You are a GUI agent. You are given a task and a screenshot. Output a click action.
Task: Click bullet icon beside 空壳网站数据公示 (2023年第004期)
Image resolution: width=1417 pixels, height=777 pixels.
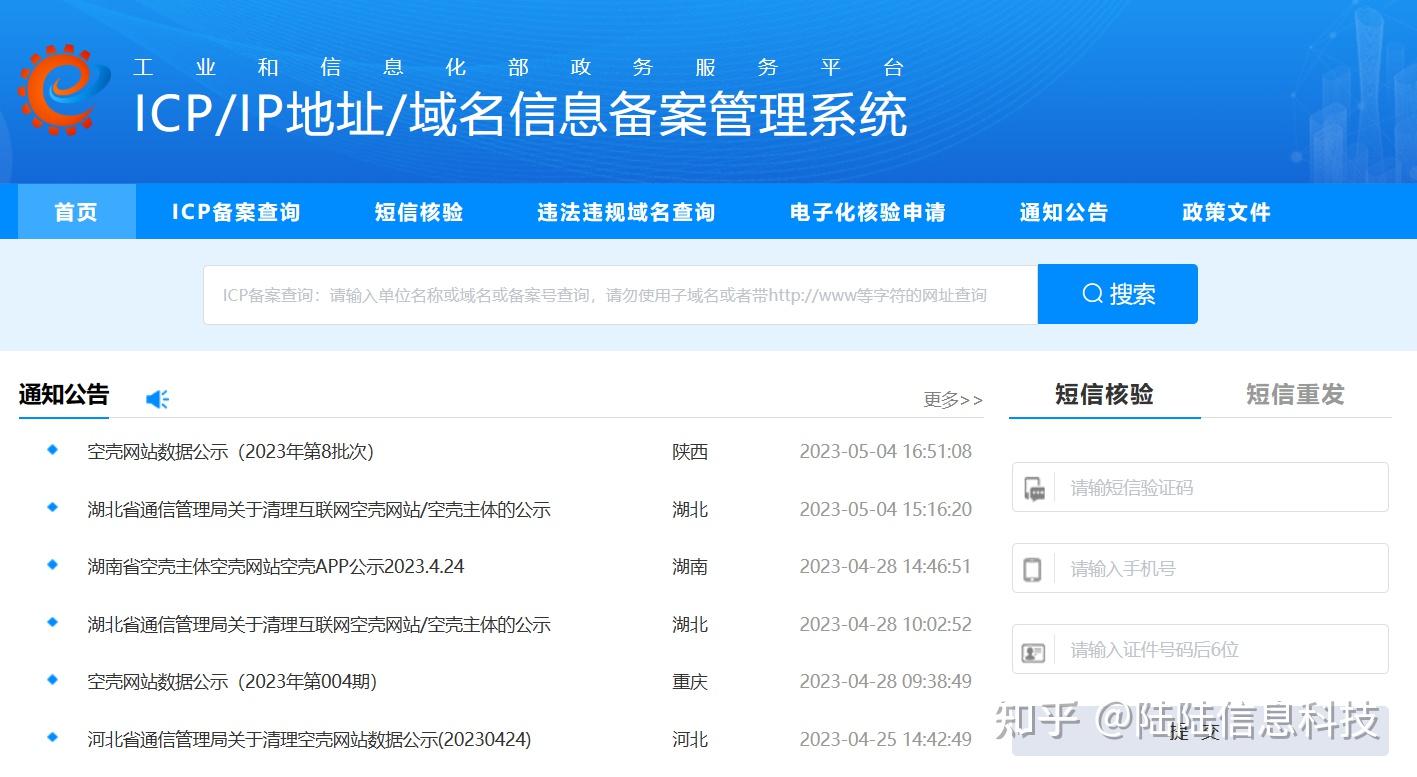pos(53,680)
